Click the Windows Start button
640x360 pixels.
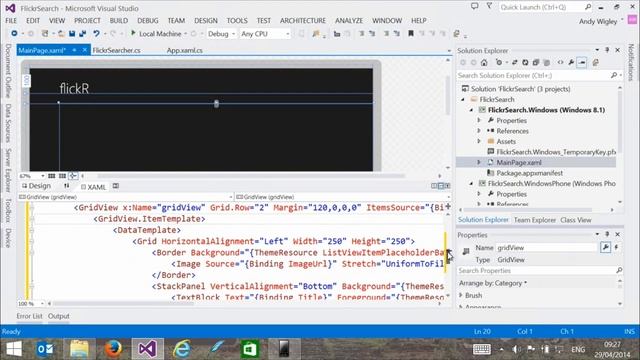[x=14, y=349]
